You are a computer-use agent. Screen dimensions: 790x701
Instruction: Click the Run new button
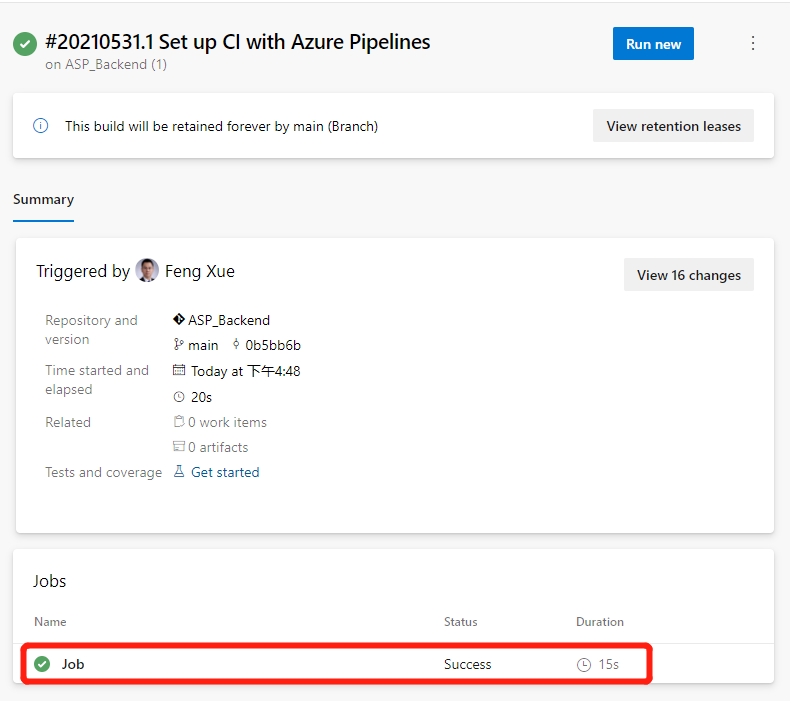[x=653, y=44]
